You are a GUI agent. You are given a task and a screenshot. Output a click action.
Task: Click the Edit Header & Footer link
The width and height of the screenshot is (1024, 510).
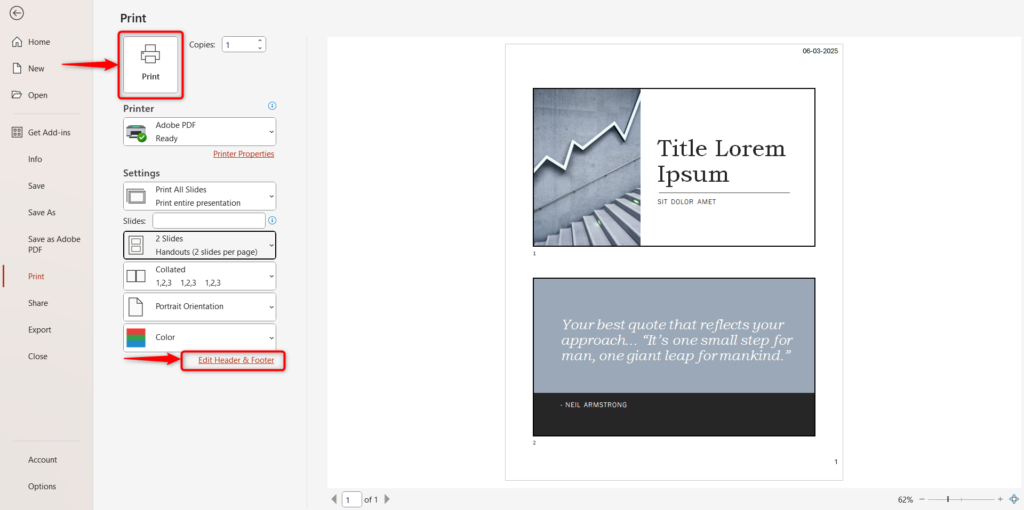pos(236,360)
